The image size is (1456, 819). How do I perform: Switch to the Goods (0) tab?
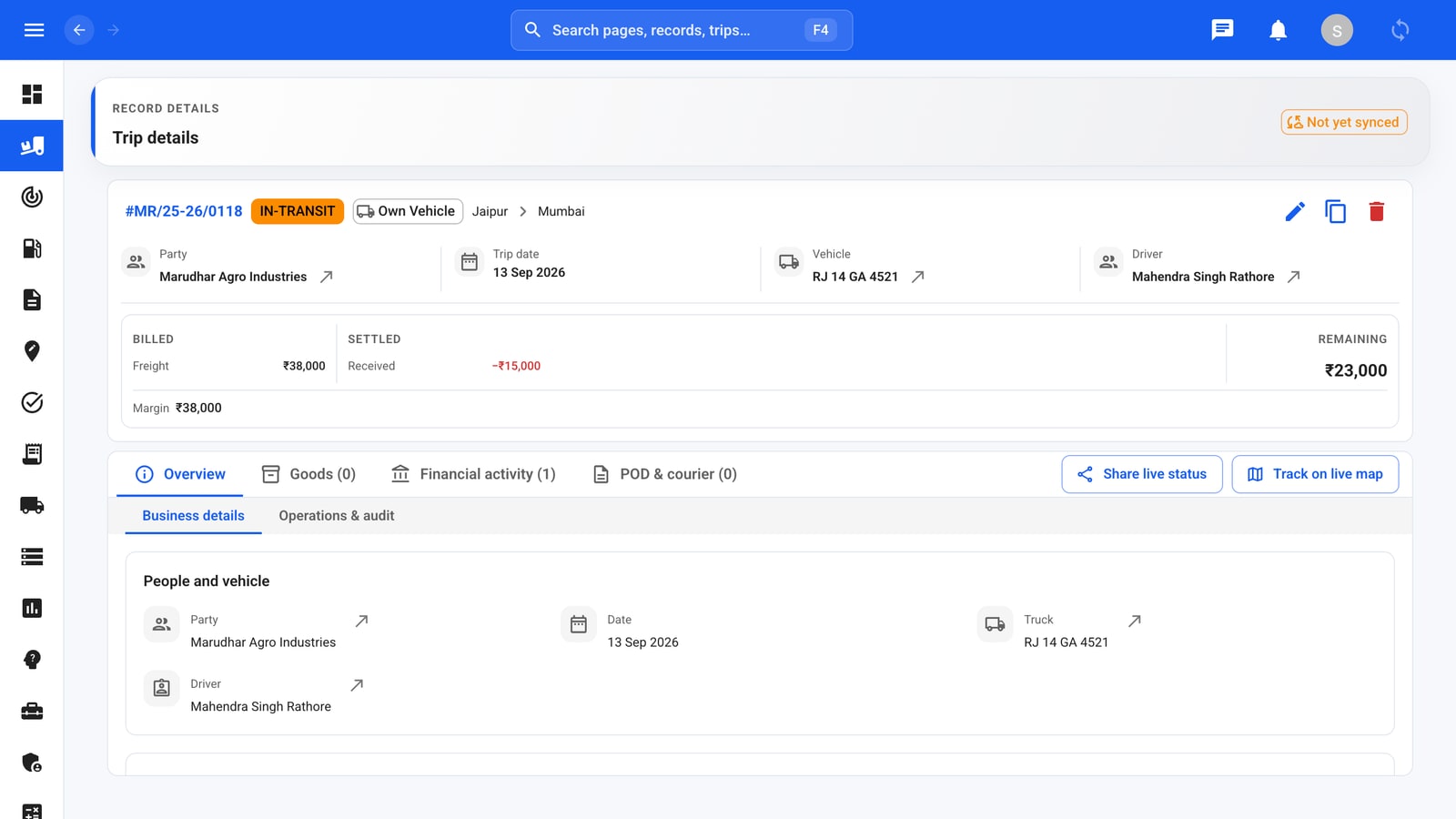(308, 474)
